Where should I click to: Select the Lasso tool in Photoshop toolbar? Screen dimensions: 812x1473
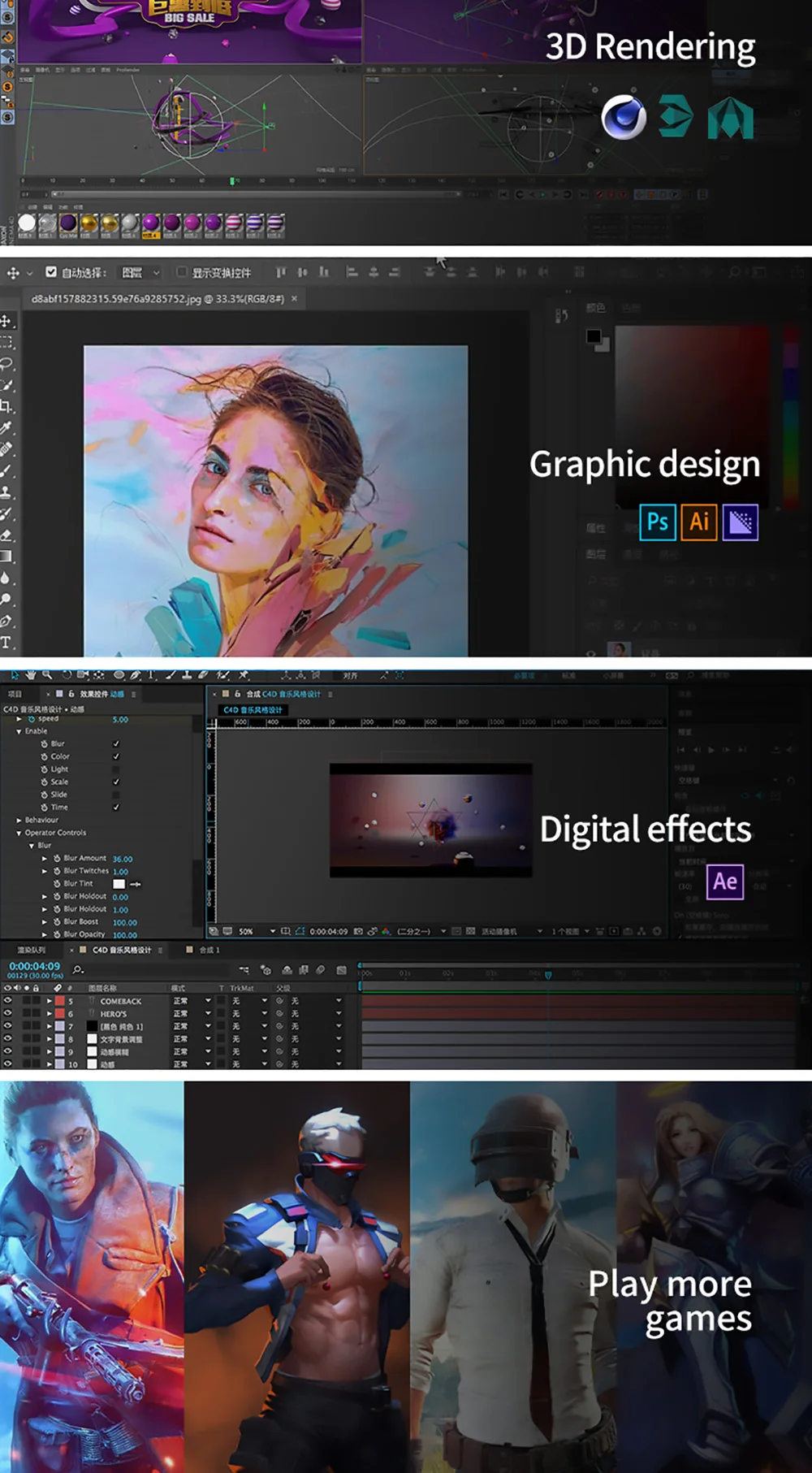[x=7, y=363]
